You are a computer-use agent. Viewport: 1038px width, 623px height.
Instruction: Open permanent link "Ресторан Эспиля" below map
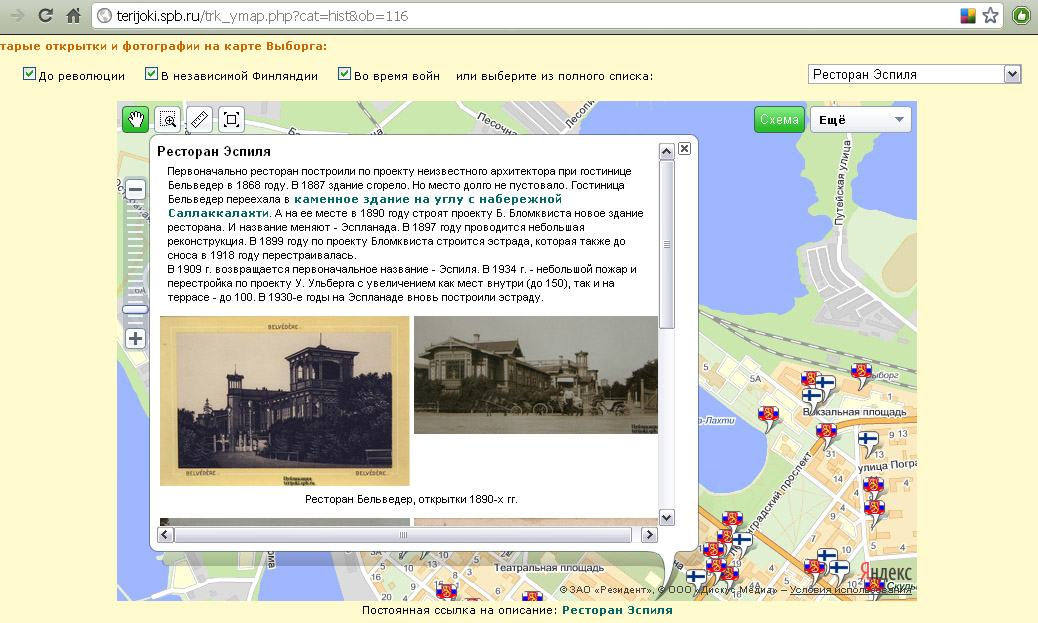pos(616,610)
